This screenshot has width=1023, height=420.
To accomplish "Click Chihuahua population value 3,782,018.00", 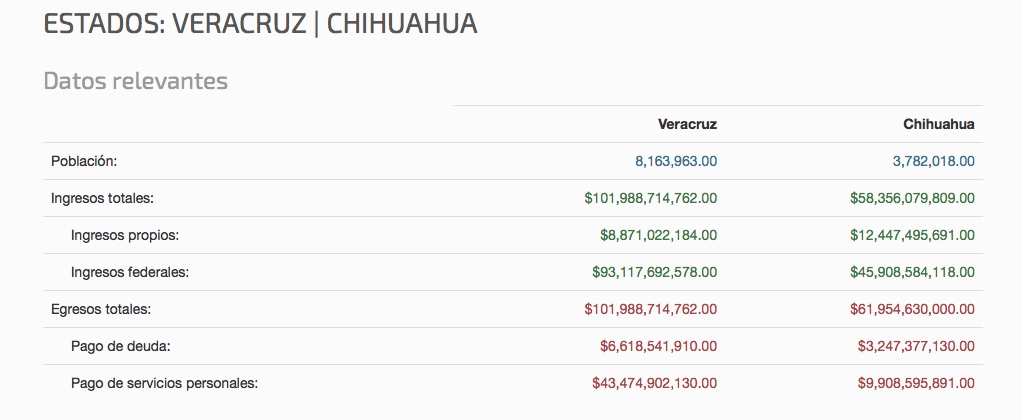I will pos(934,161).
